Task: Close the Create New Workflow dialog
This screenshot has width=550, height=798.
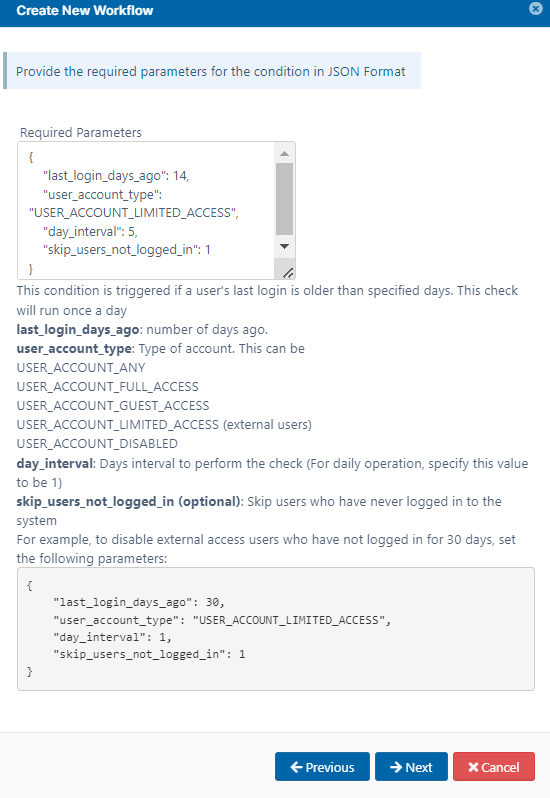Action: click(x=535, y=9)
